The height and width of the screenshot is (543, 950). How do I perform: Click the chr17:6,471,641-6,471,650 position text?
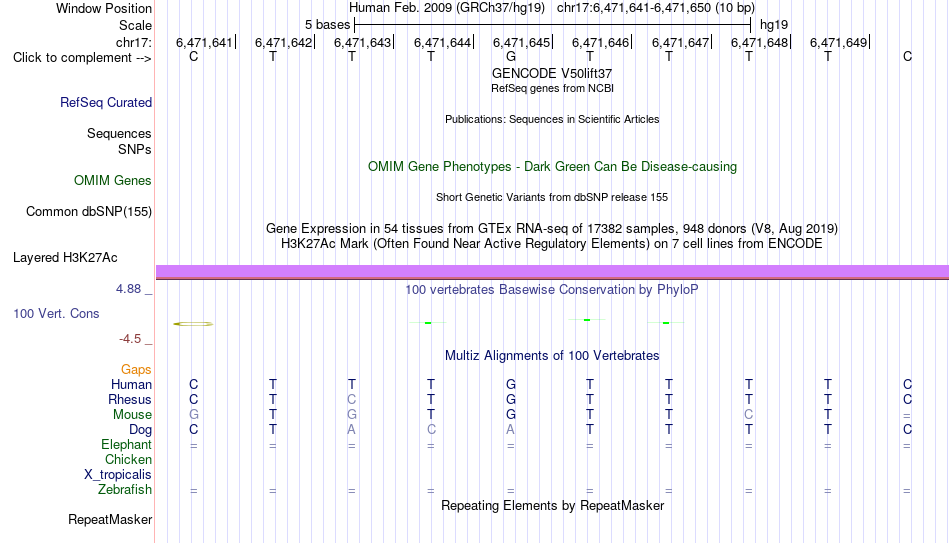(656, 8)
